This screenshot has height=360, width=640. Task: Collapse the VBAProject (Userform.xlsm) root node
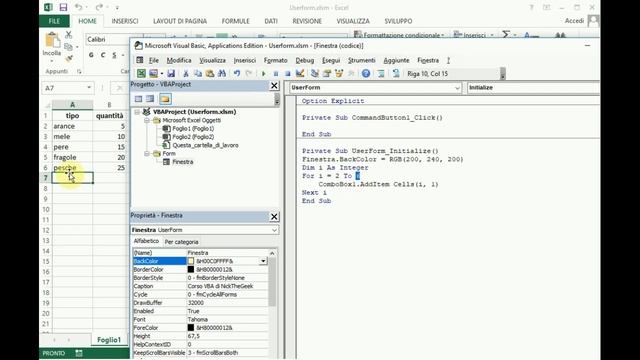point(138,112)
